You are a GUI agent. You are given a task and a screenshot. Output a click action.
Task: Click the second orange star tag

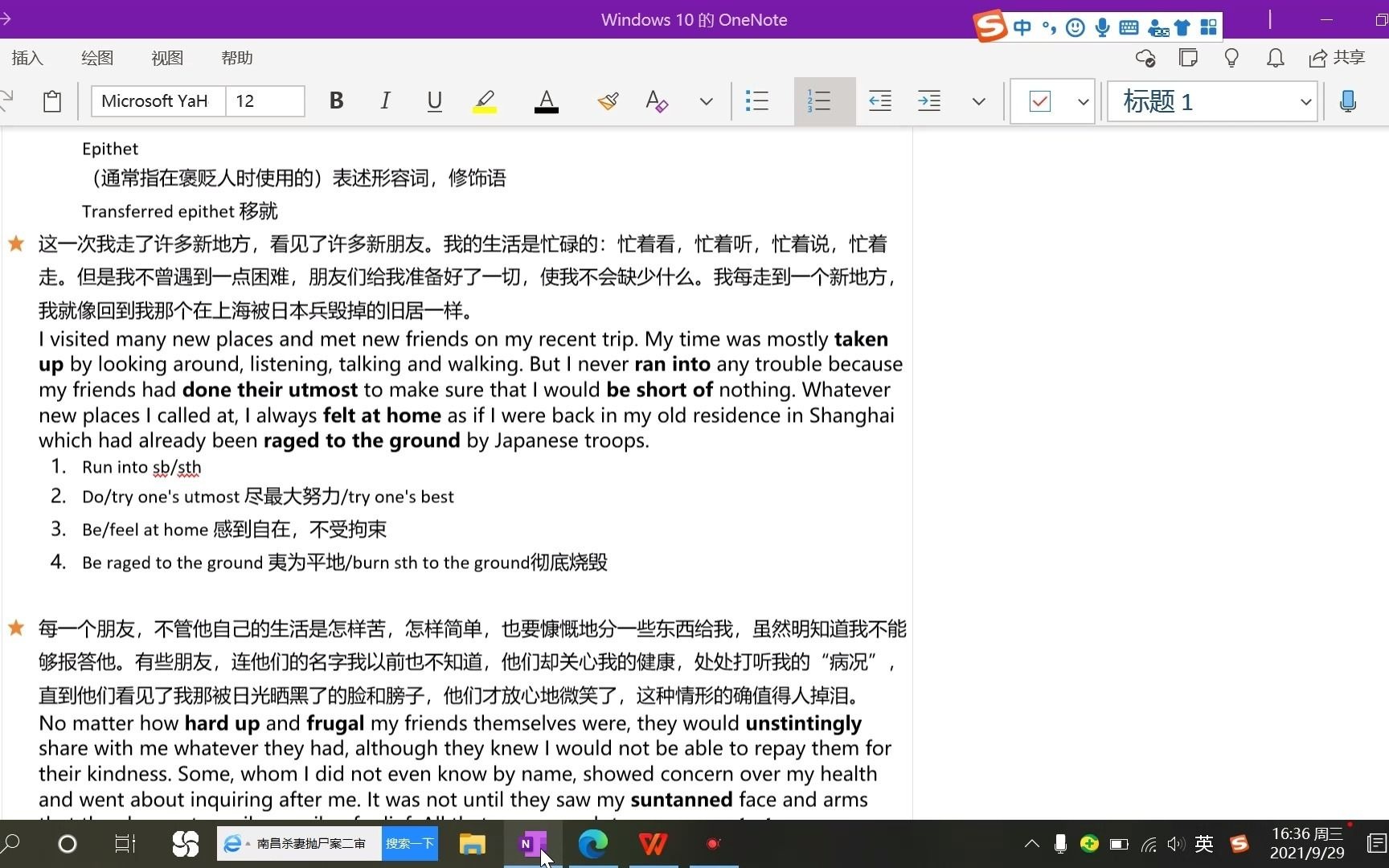pos(16,628)
